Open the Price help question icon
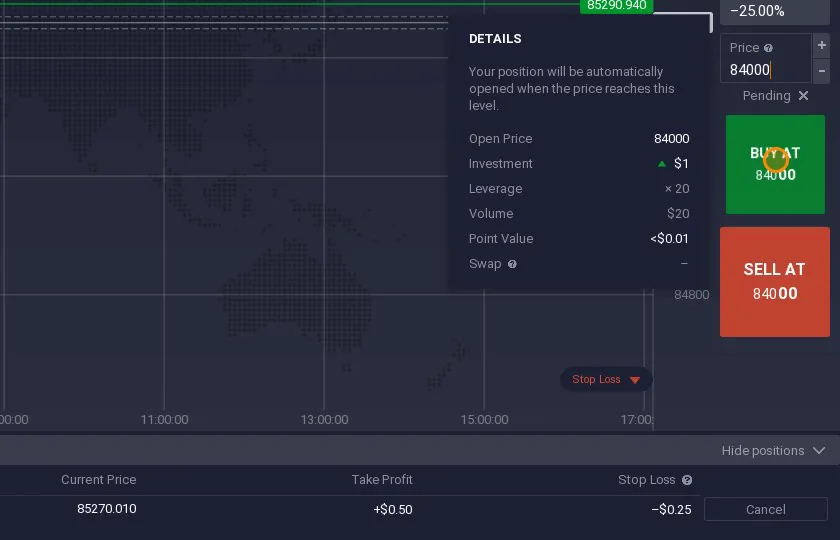The width and height of the screenshot is (840, 540). pos(768,48)
